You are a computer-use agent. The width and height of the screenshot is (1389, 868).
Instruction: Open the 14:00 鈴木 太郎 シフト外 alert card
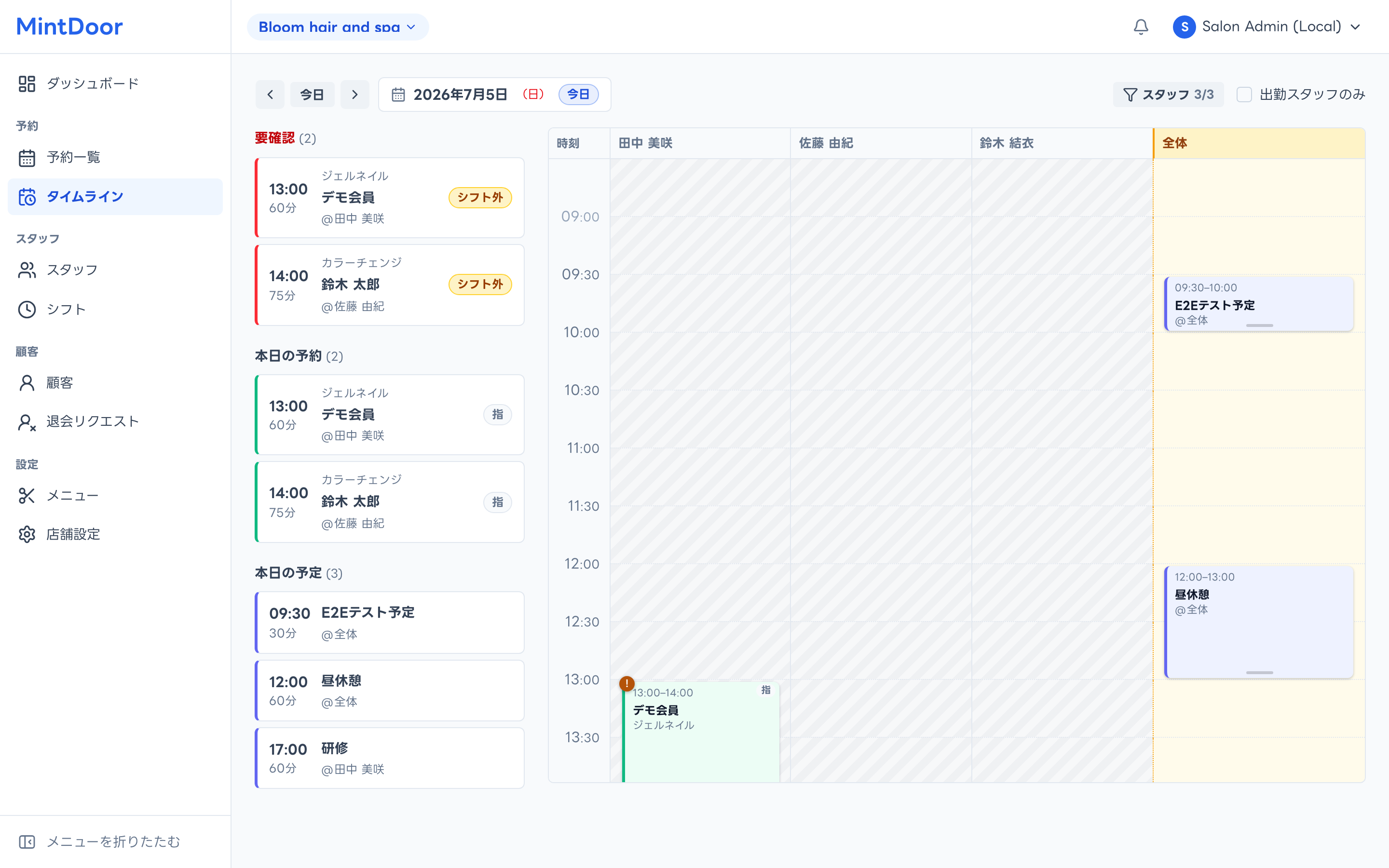coord(390,285)
